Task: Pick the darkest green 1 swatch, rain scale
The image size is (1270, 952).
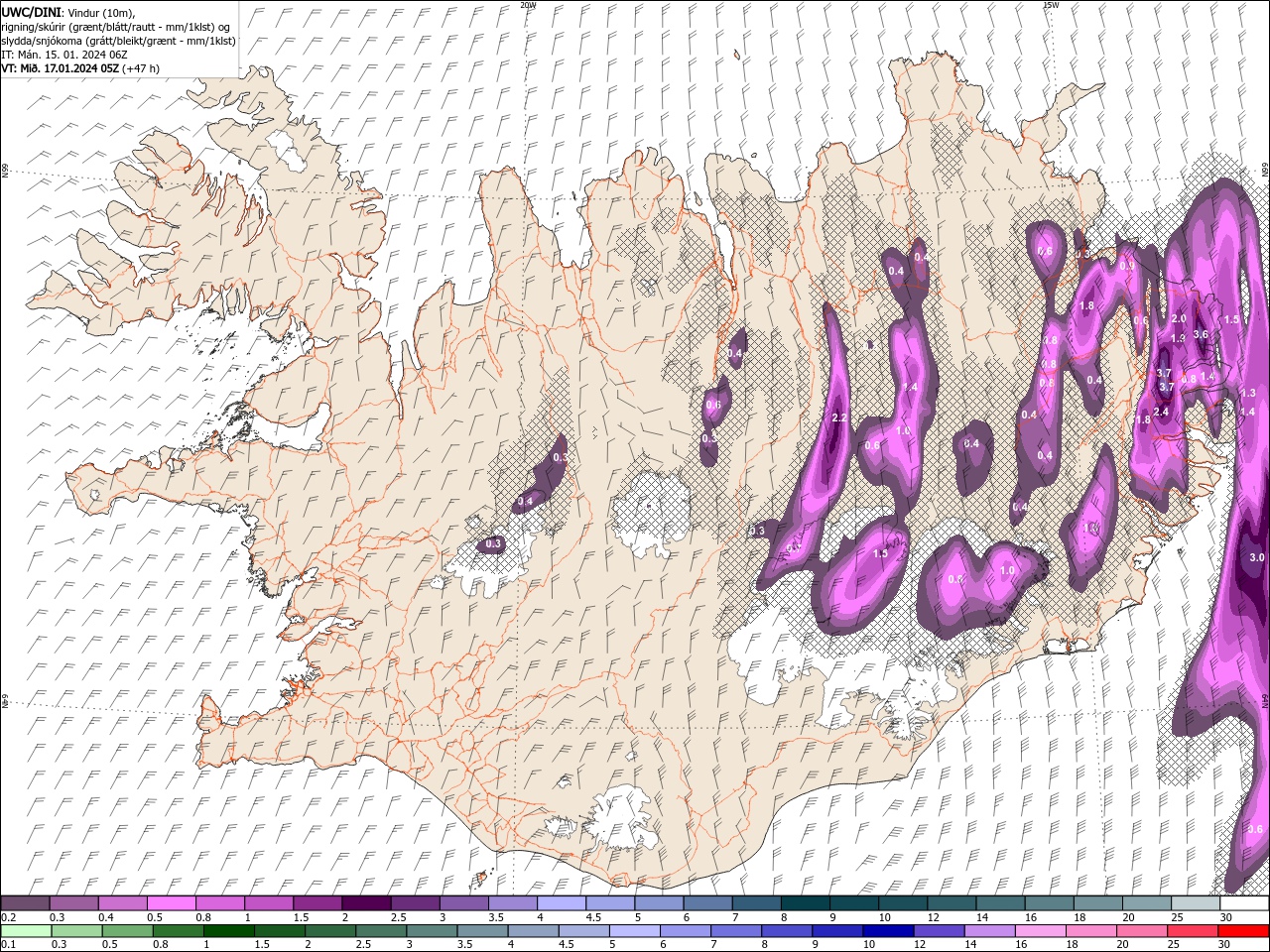Action: tap(230, 931)
